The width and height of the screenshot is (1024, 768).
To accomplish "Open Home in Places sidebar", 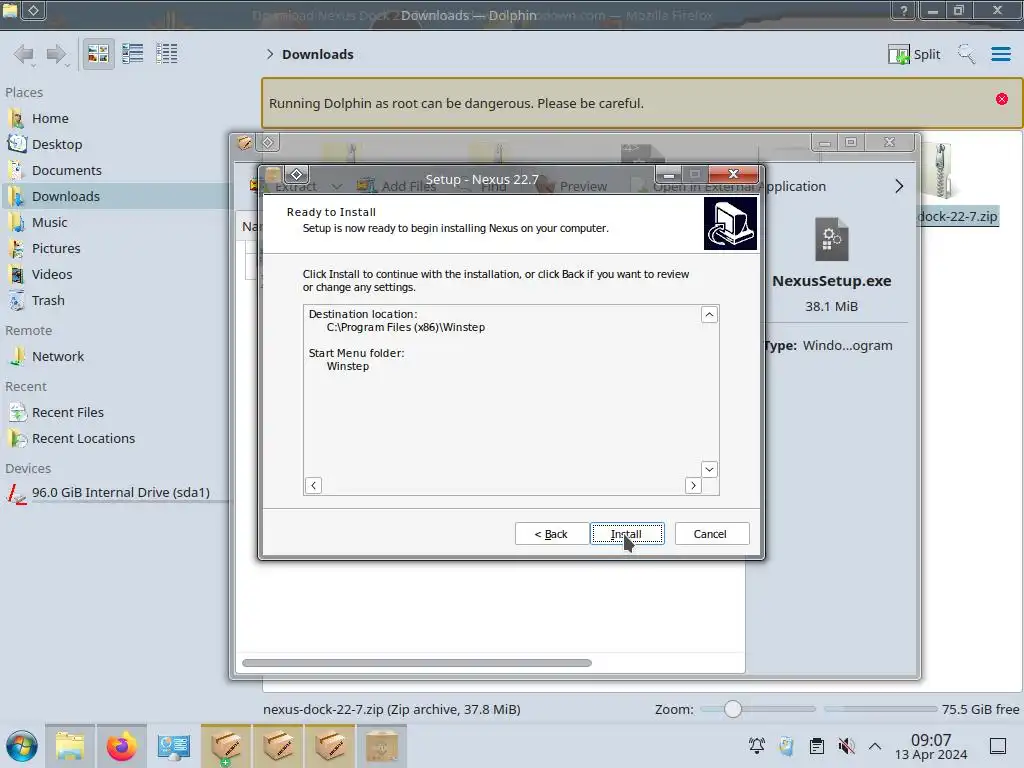I will [x=114, y=118].
